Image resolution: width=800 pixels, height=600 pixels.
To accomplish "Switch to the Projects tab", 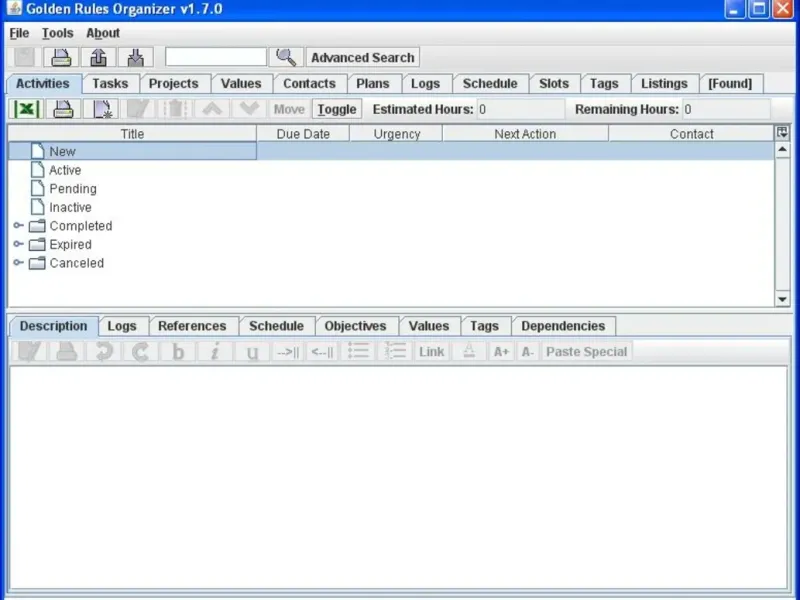I will [173, 84].
